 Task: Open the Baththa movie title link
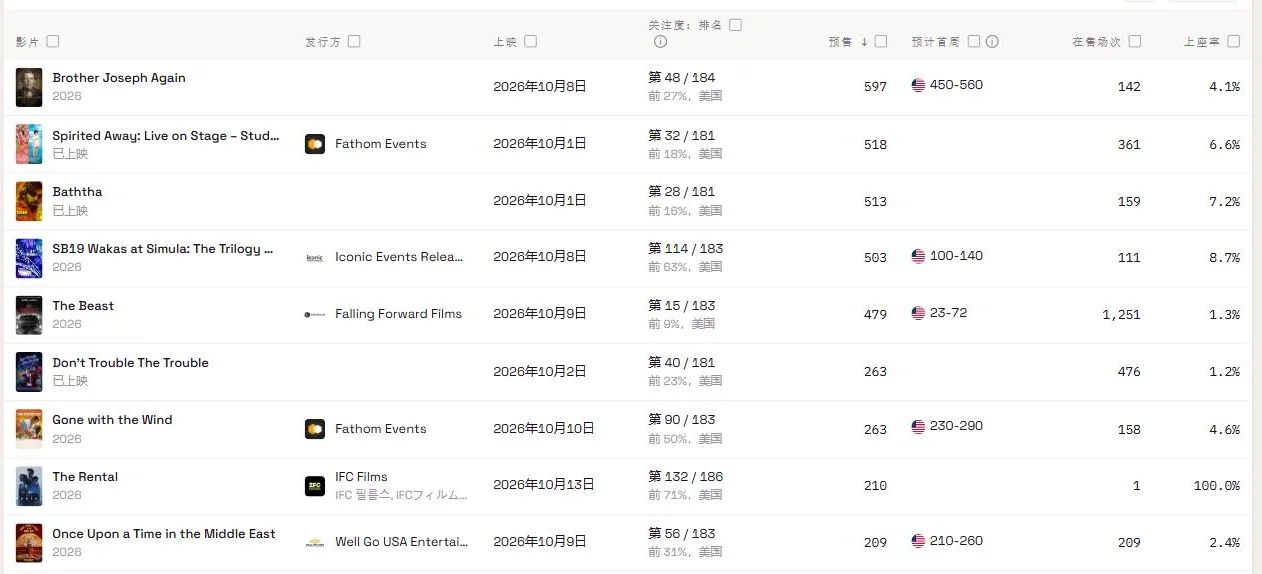[77, 192]
